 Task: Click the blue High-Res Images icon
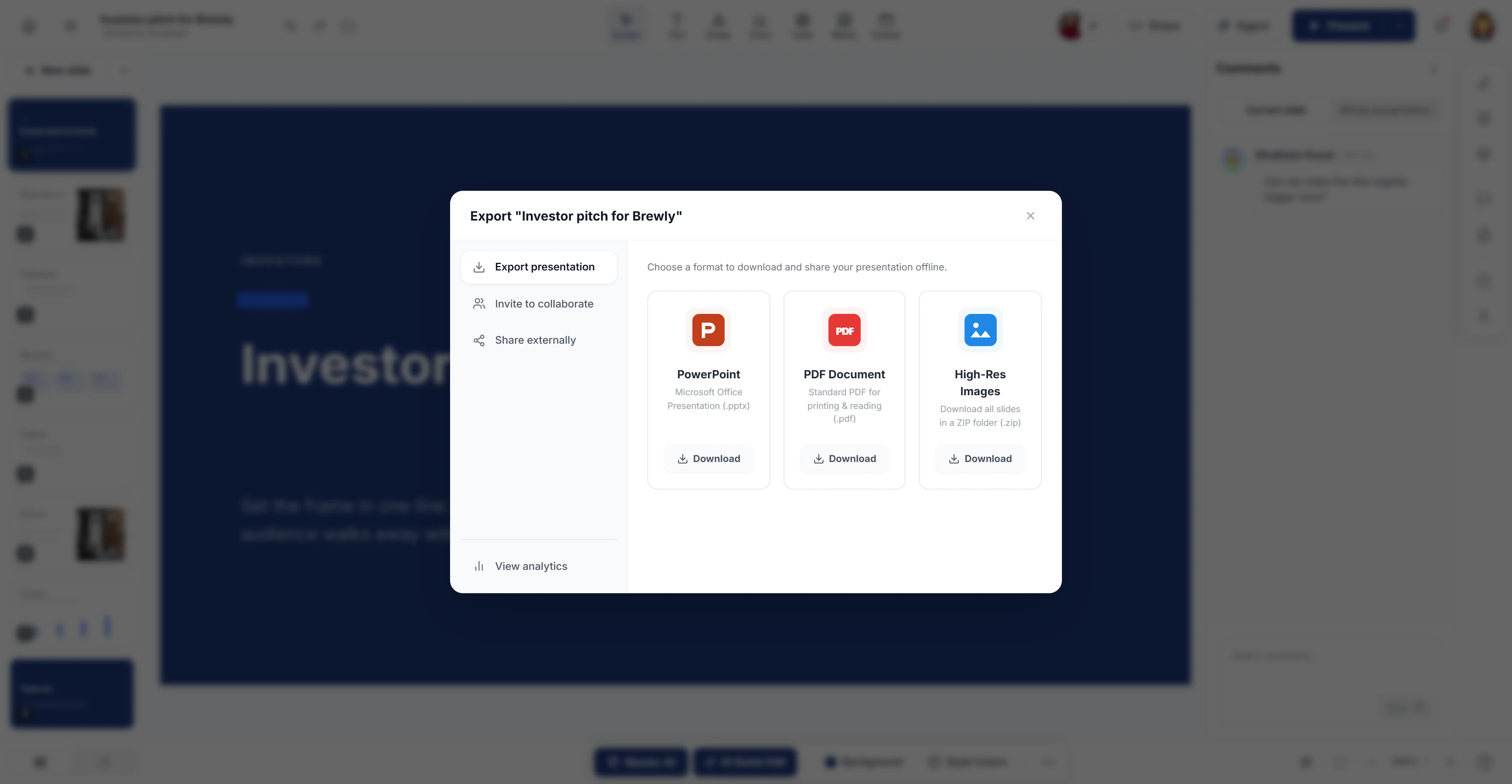(x=980, y=330)
